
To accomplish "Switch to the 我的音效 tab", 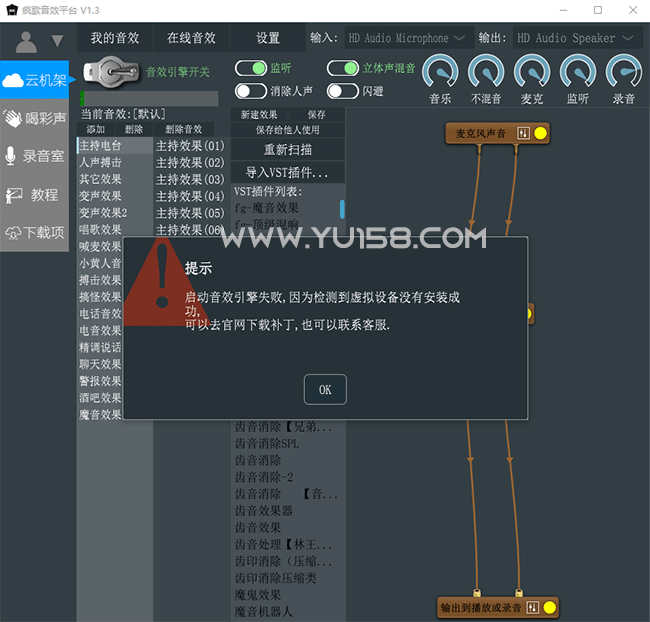I will 115,38.
